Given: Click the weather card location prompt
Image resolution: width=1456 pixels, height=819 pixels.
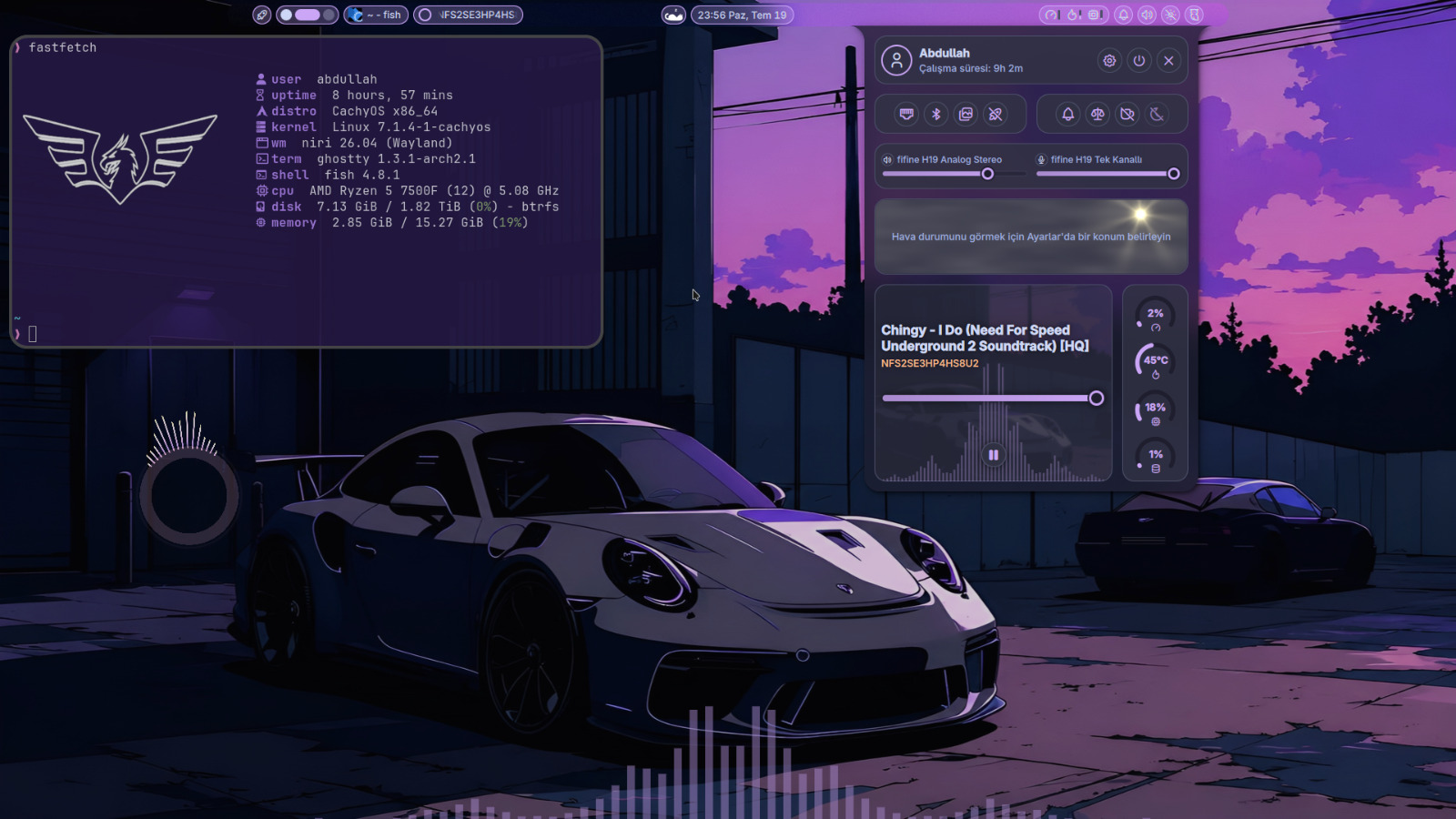Looking at the screenshot, I should pos(1031,237).
